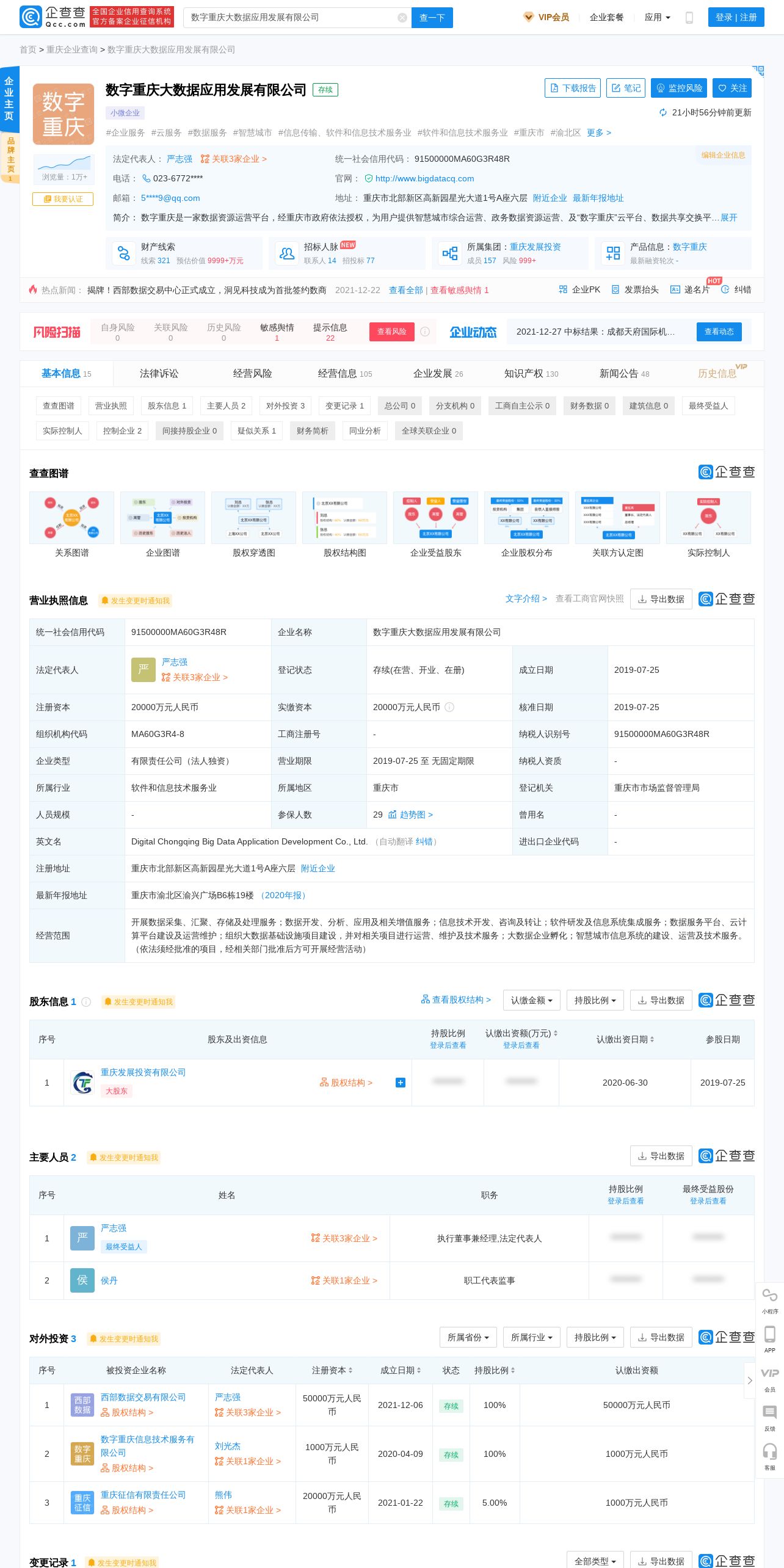Click VIP 会员 icon in floating sidebar

tap(770, 1379)
